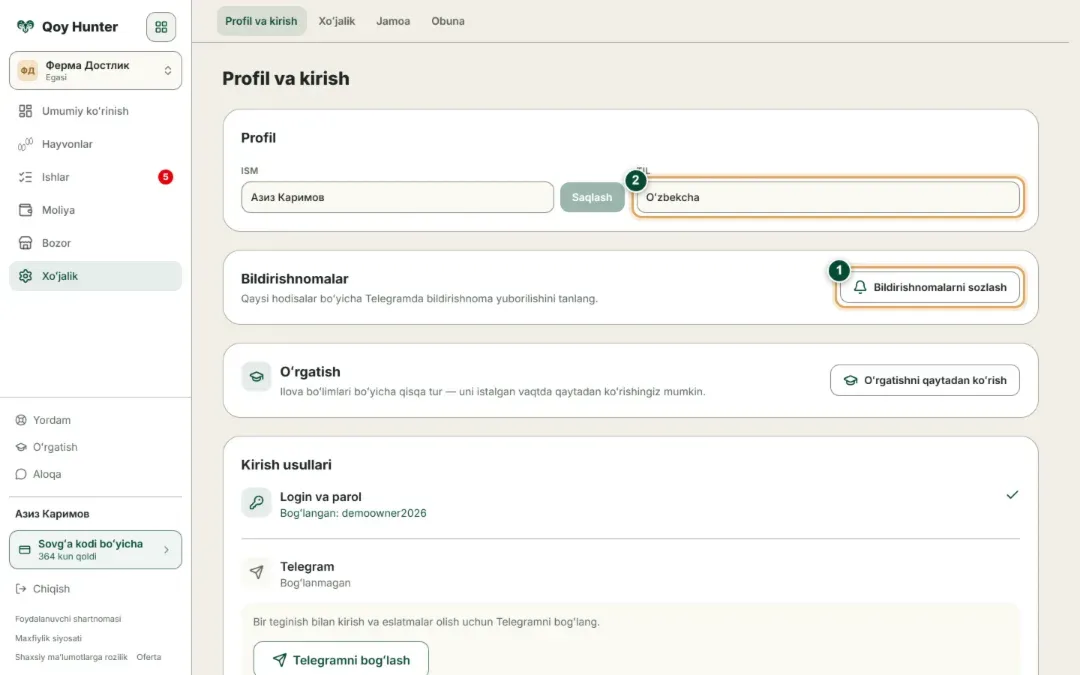The width and height of the screenshot is (1080, 675).
Task: Click the grid layout icon beside Qoy Hunter
Action: click(160, 27)
